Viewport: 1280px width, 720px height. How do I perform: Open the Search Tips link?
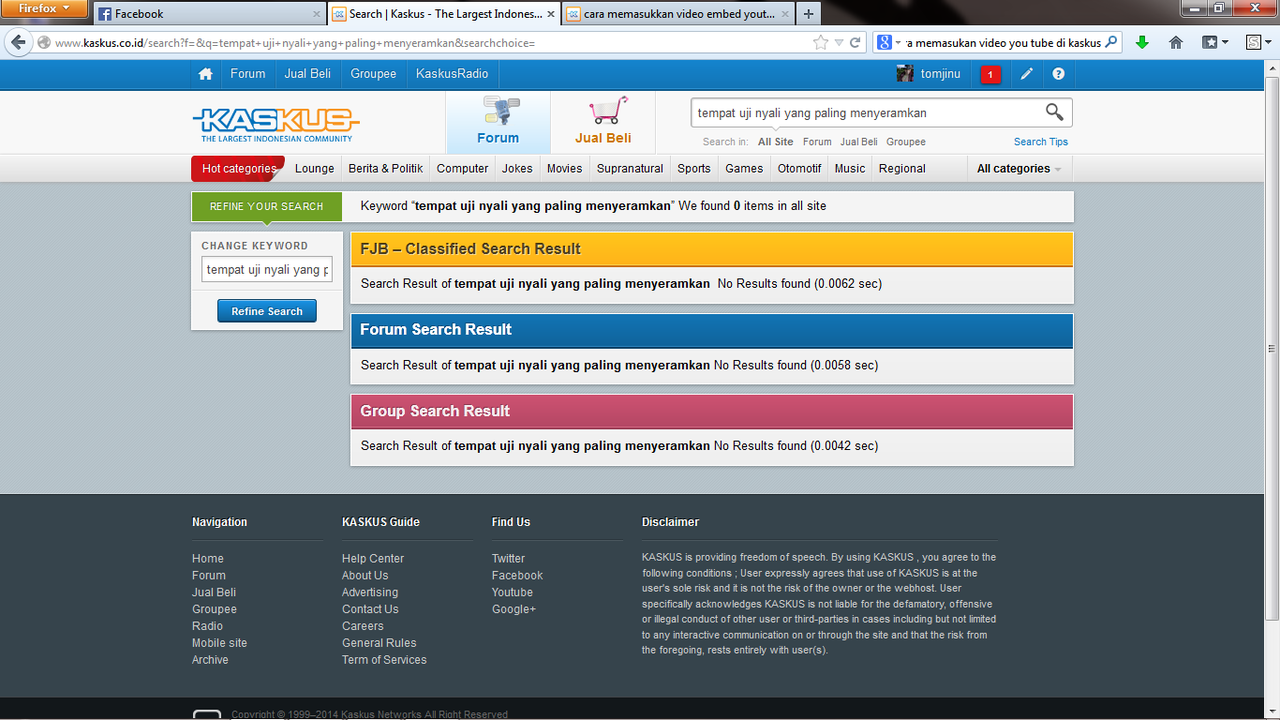[x=1041, y=142]
